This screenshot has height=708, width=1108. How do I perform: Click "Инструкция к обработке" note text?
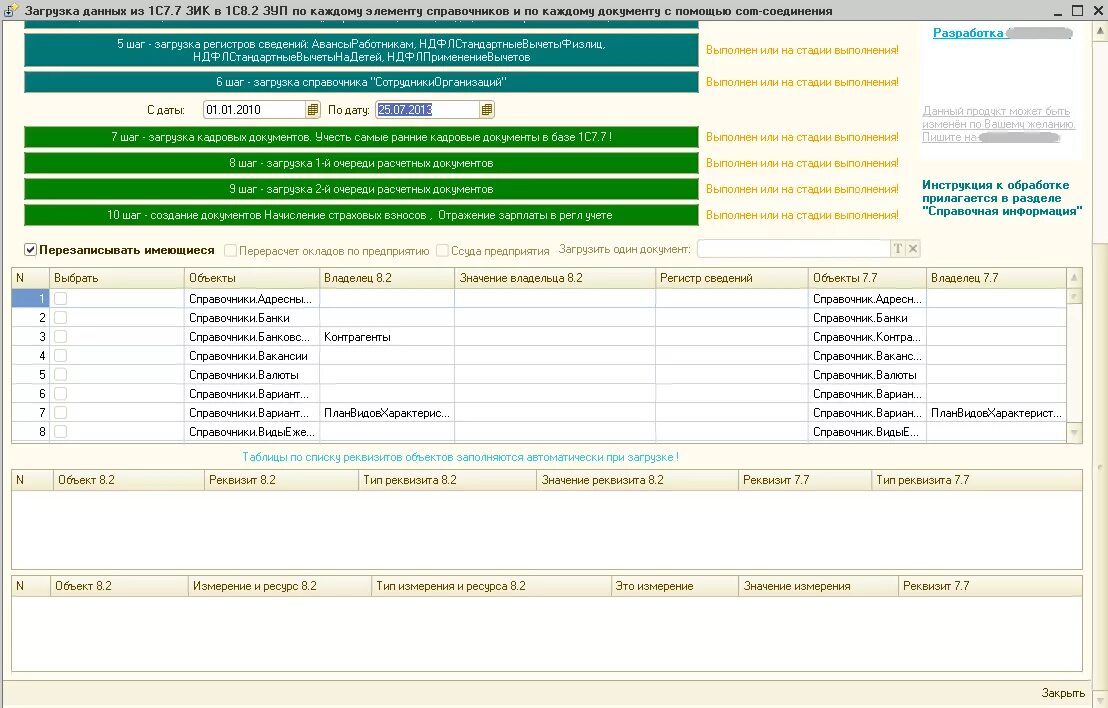tap(1001, 198)
